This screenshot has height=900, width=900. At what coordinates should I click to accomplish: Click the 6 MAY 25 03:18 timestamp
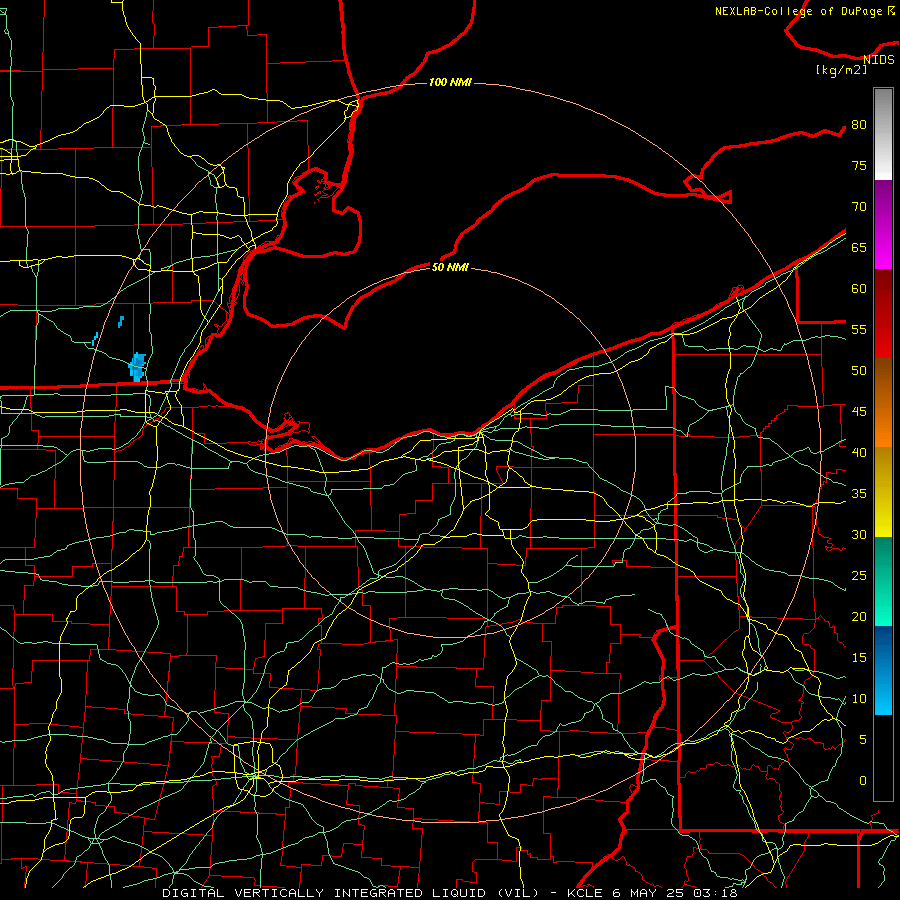(677, 893)
